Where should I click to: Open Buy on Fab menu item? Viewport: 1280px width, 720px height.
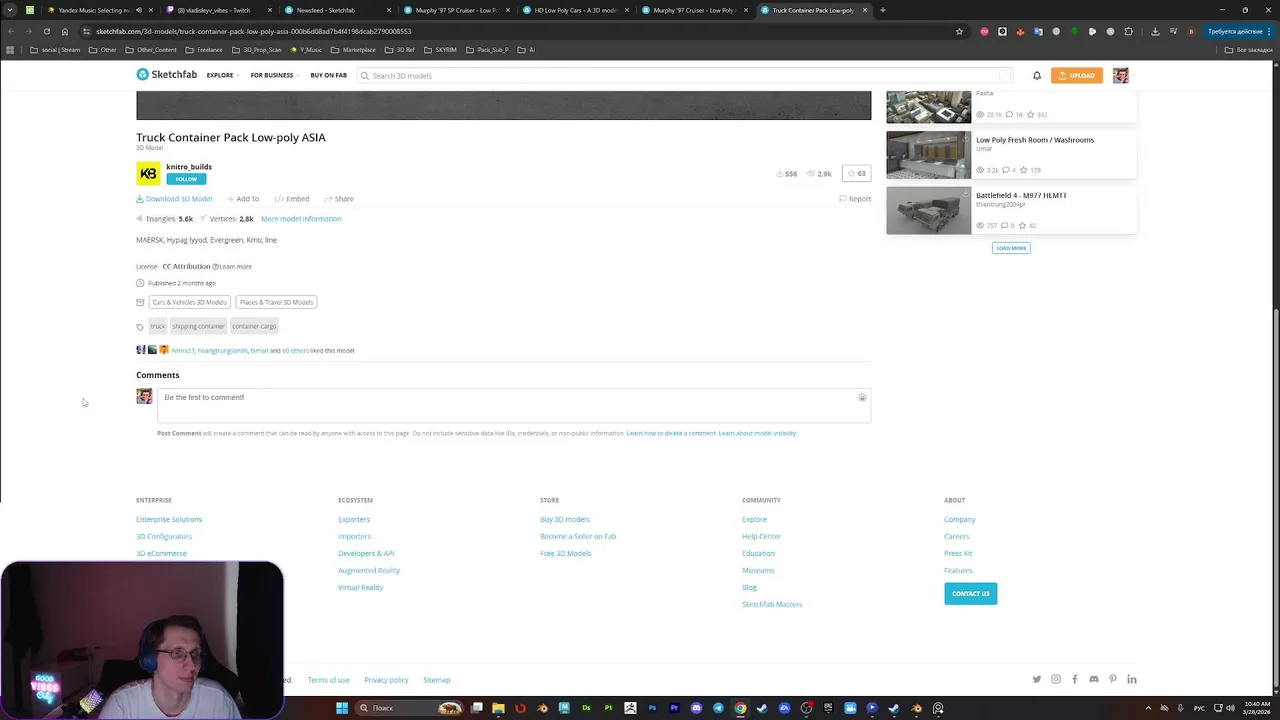(328, 76)
